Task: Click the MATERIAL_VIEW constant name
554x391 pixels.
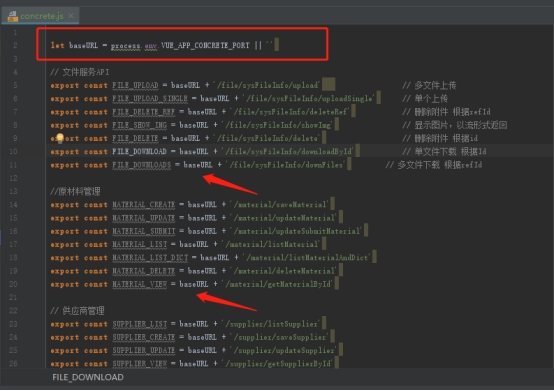Action: pos(140,284)
